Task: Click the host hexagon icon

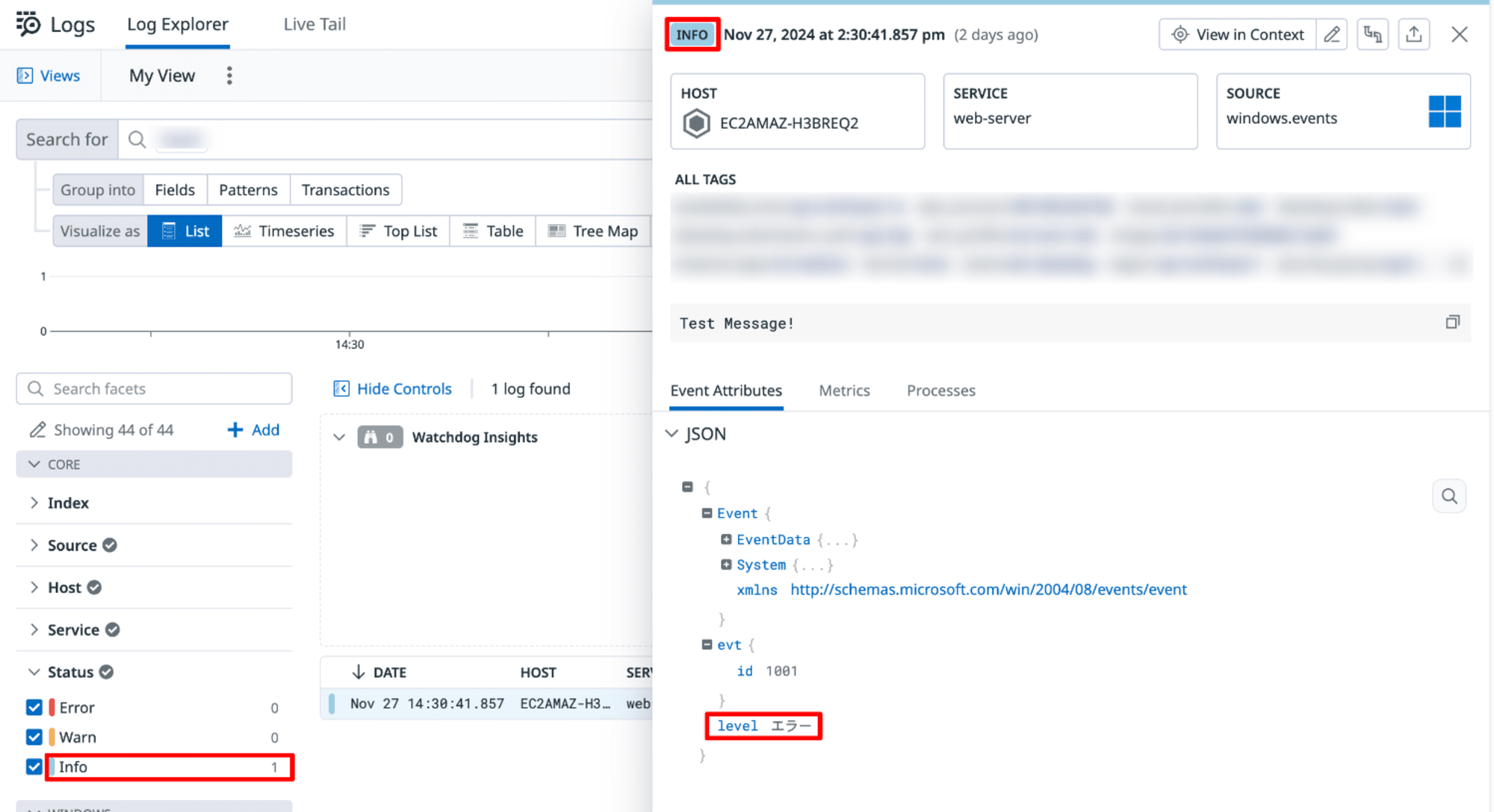Action: click(696, 123)
